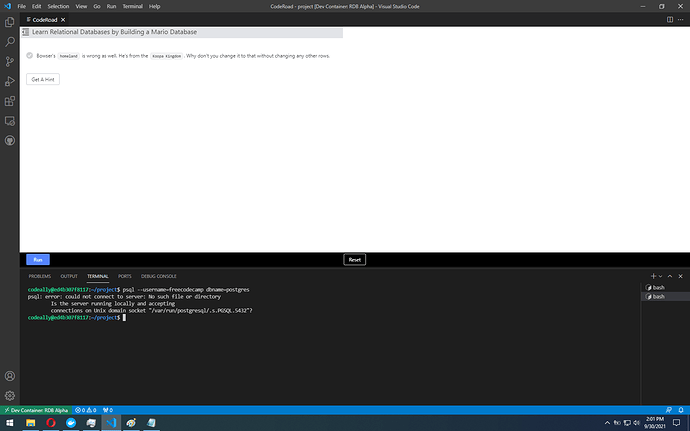Open the Help menu
This screenshot has width=690, height=431.
154,6
